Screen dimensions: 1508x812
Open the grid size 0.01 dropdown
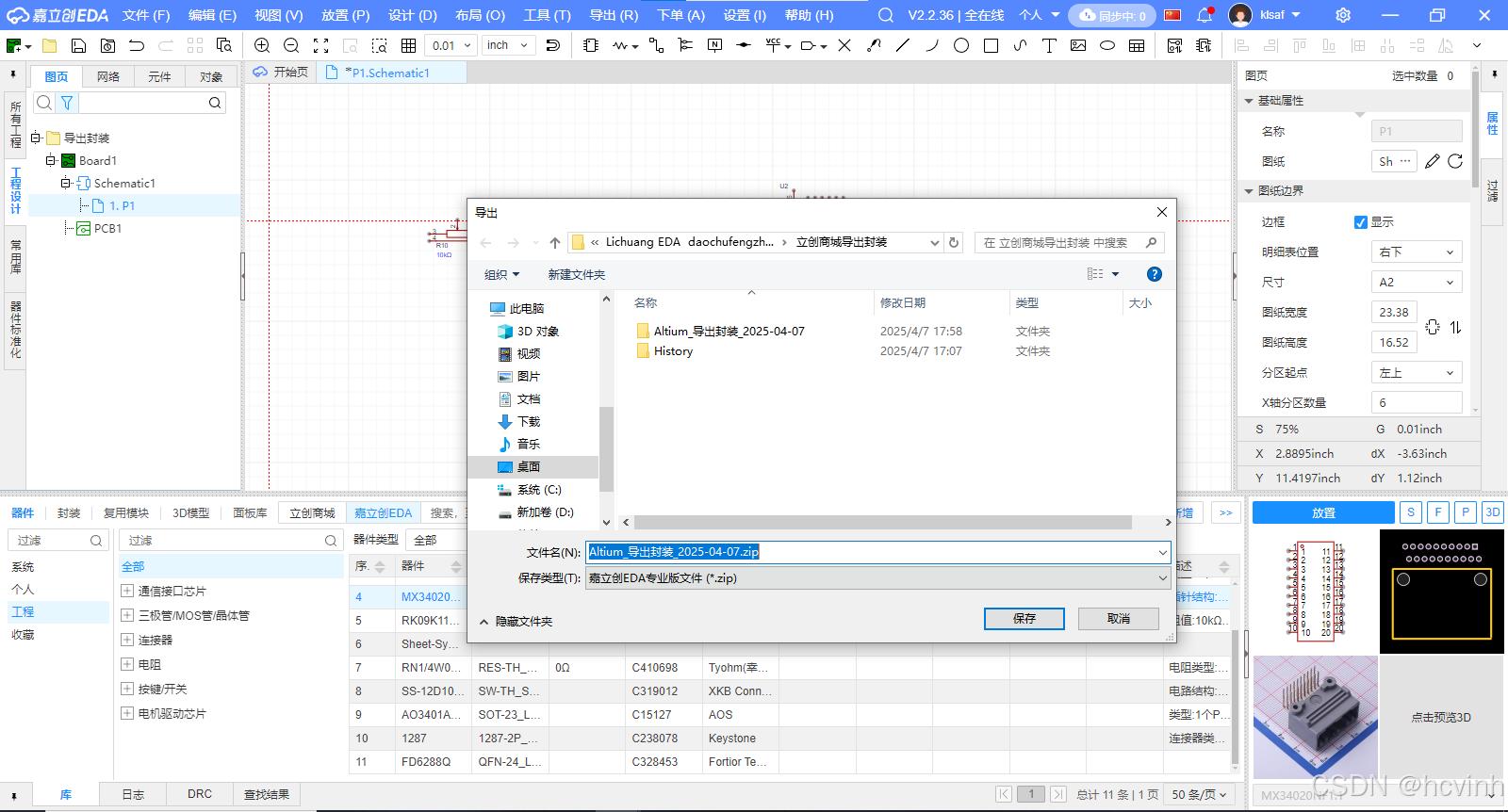[451, 45]
